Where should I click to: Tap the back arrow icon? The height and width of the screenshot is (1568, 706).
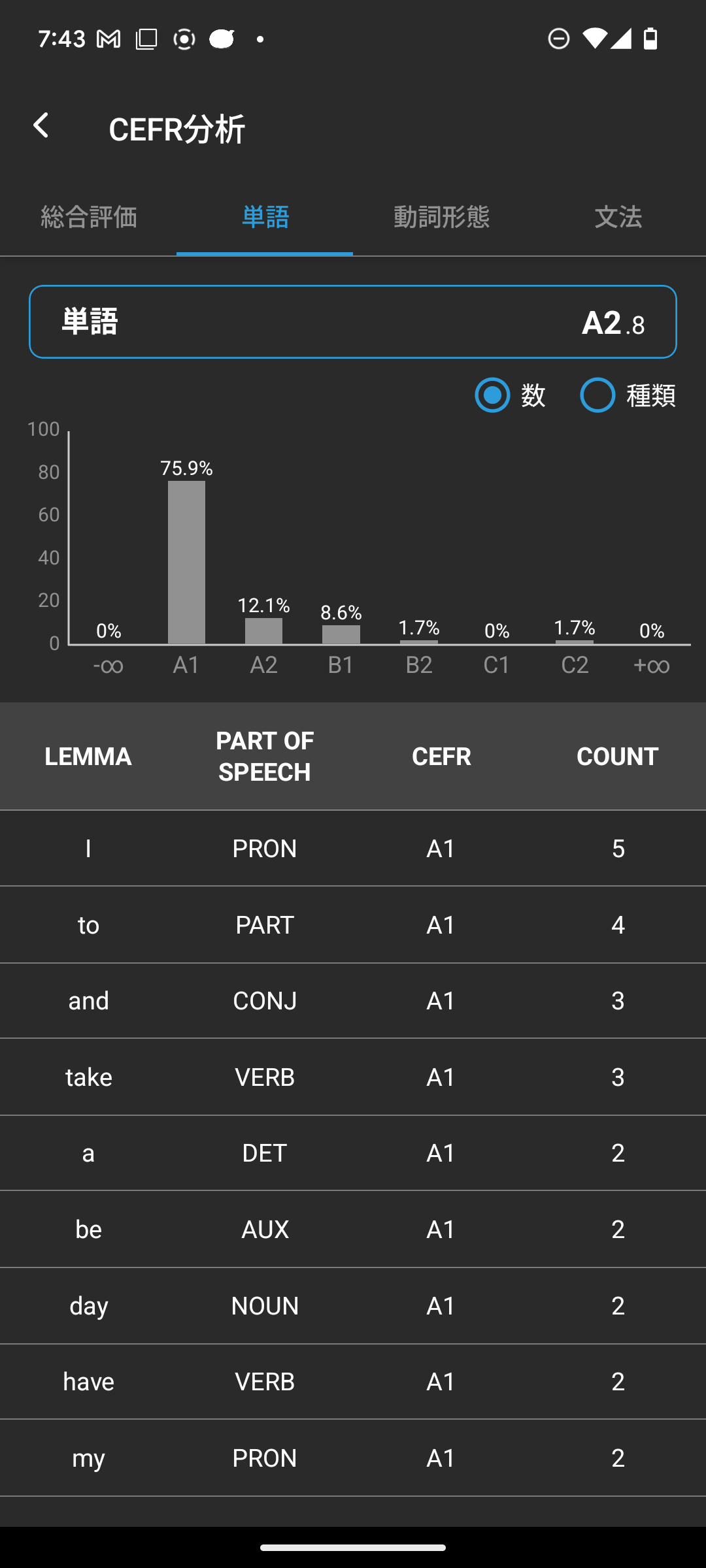tap(41, 125)
